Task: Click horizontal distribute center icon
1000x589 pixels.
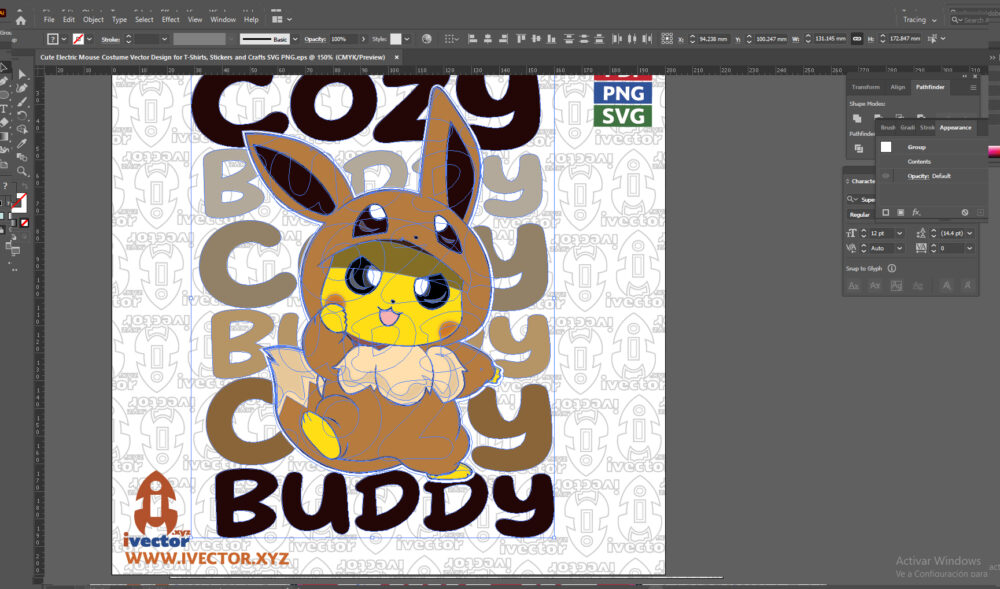Action: (632, 39)
